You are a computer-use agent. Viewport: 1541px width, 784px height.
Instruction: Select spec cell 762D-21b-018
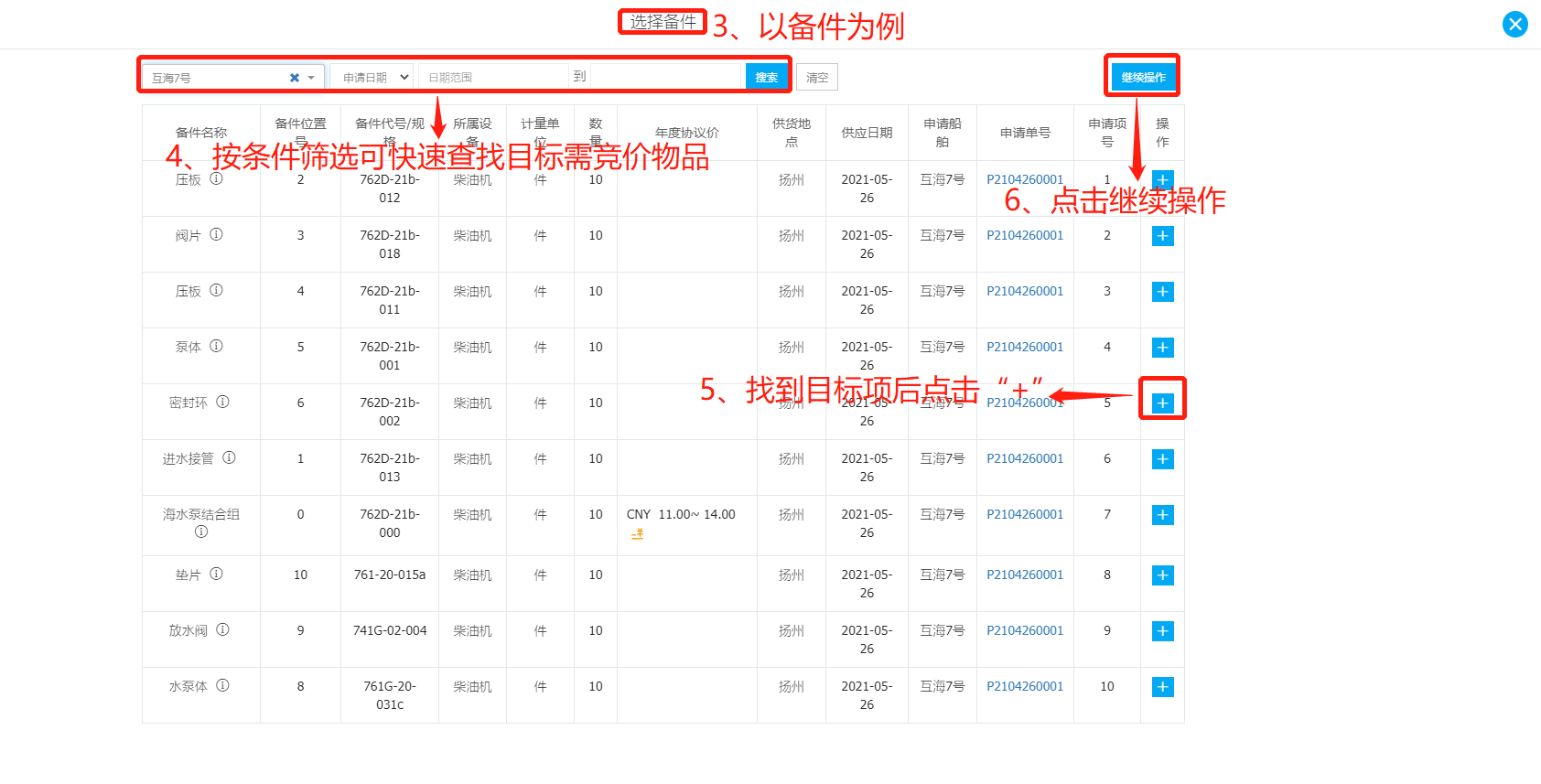click(x=390, y=244)
